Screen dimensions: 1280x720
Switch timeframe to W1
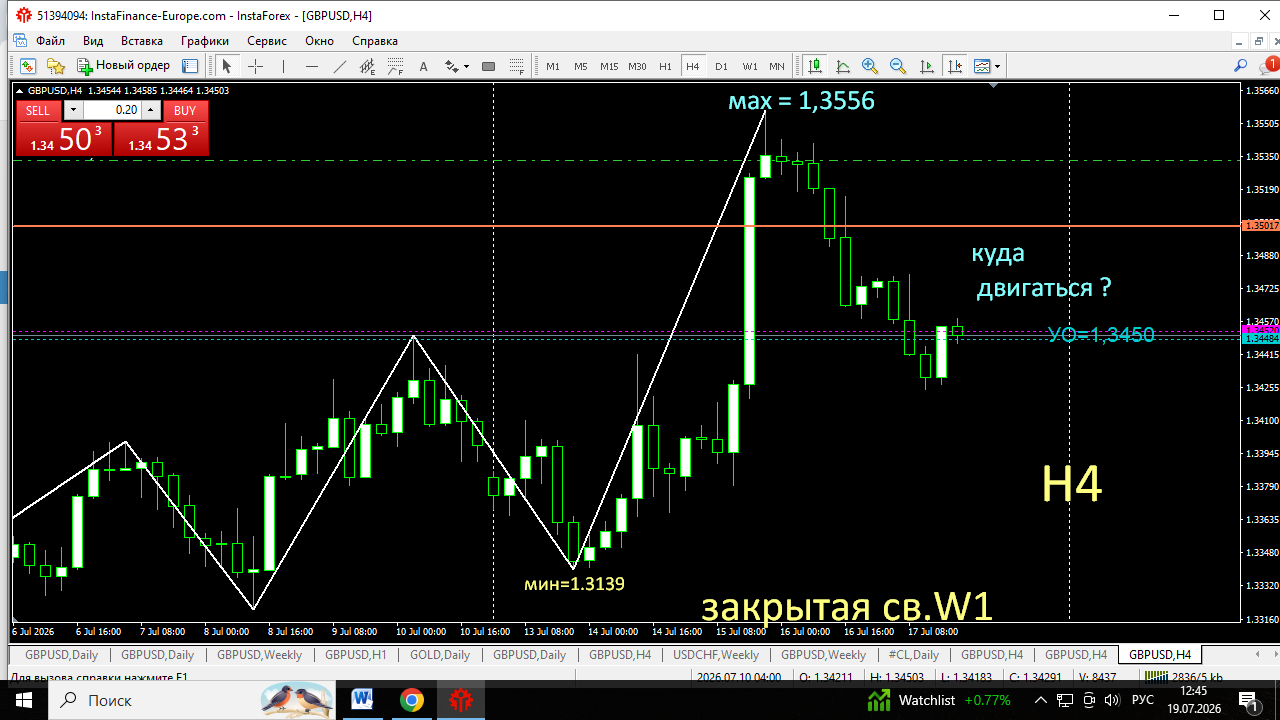[x=749, y=66]
